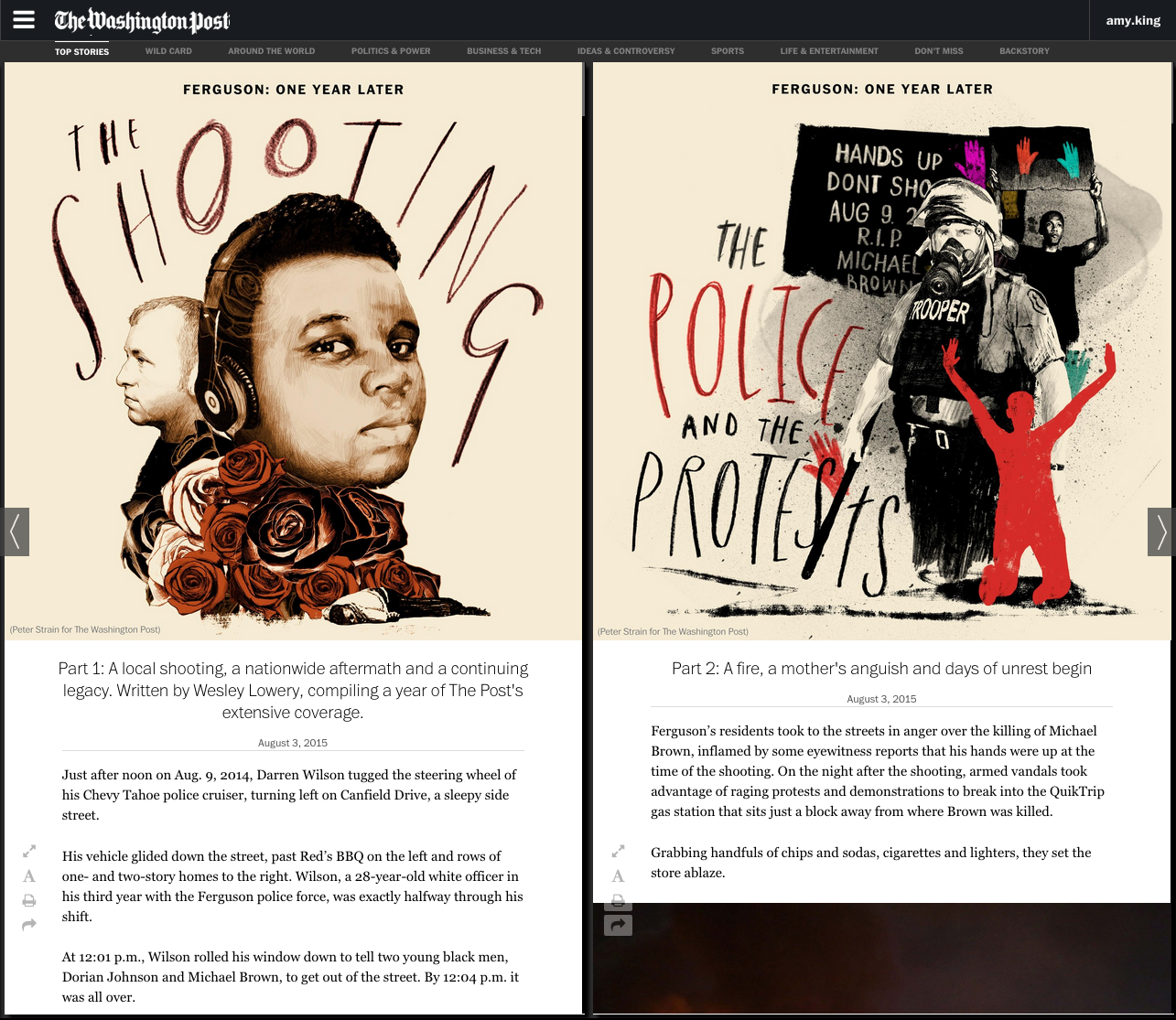Viewport: 1176px width, 1020px height.
Task: Select Ideas & Controversy section
Action: click(626, 51)
